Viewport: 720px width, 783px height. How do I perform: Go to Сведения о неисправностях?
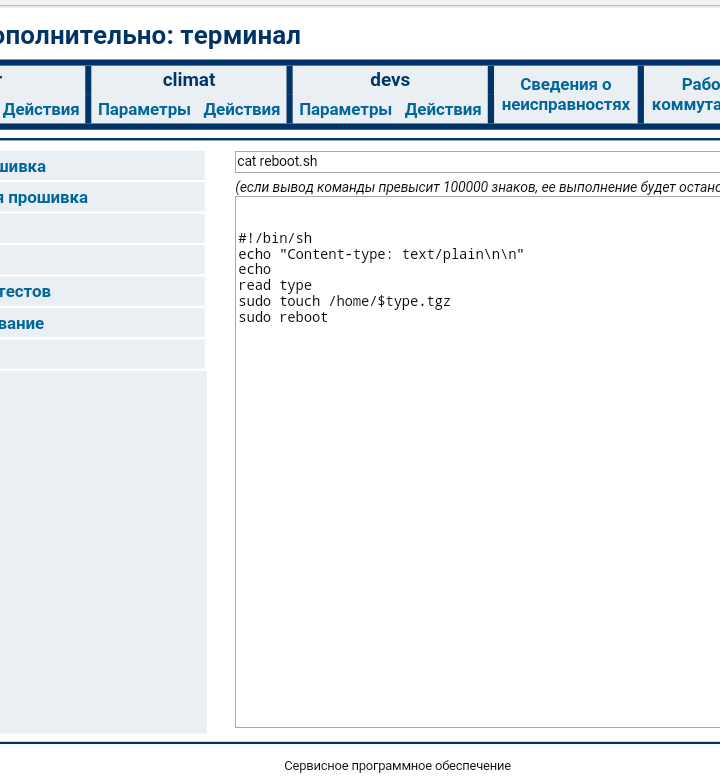tap(565, 94)
